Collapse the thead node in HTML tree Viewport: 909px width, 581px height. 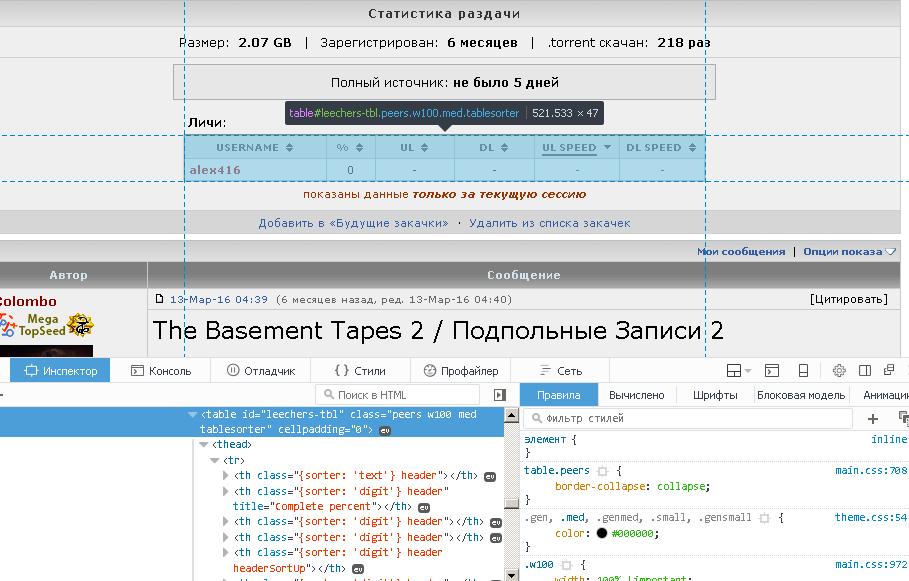tap(204, 445)
